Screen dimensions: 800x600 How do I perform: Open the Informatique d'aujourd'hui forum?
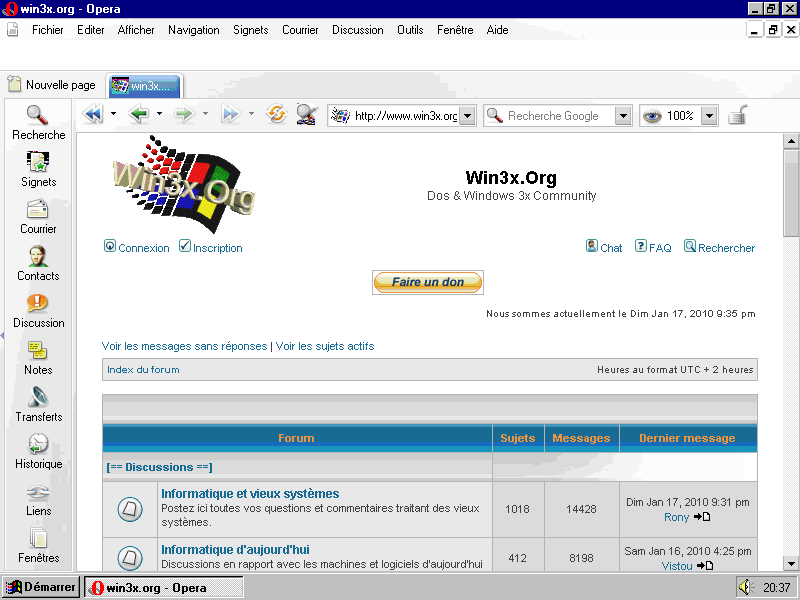pyautogui.click(x=235, y=549)
